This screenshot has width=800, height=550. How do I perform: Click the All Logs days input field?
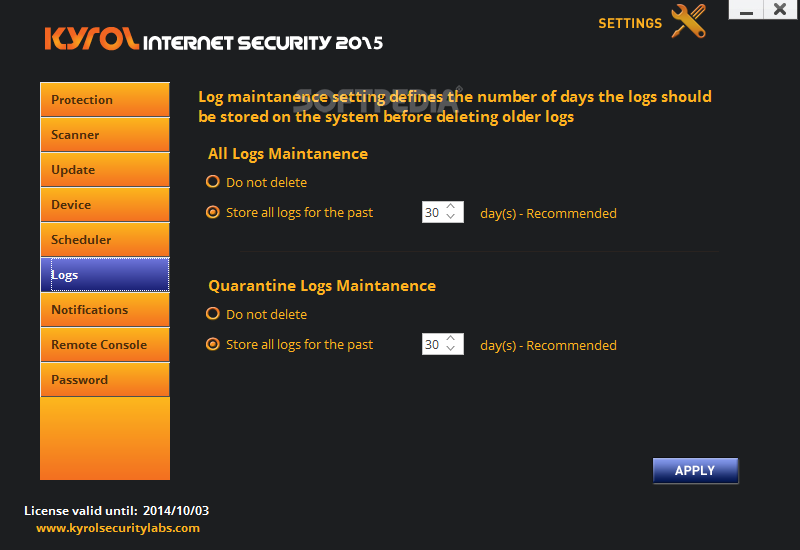[433, 212]
